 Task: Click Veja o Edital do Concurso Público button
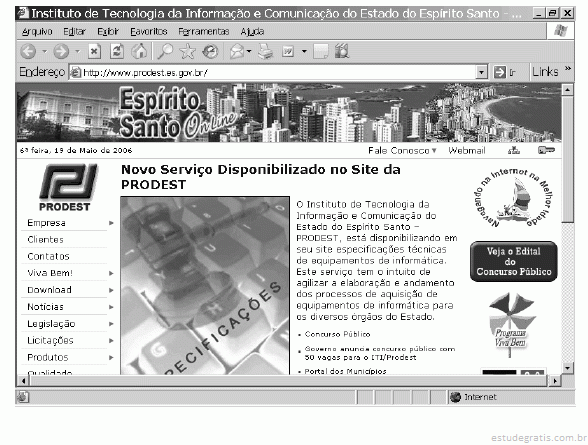click(513, 261)
